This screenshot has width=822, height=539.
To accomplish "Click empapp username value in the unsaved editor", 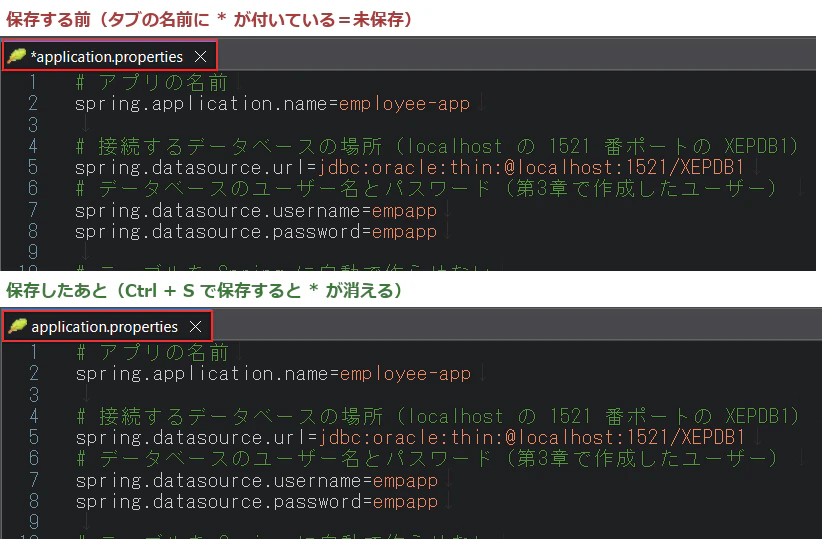I will click(404, 210).
